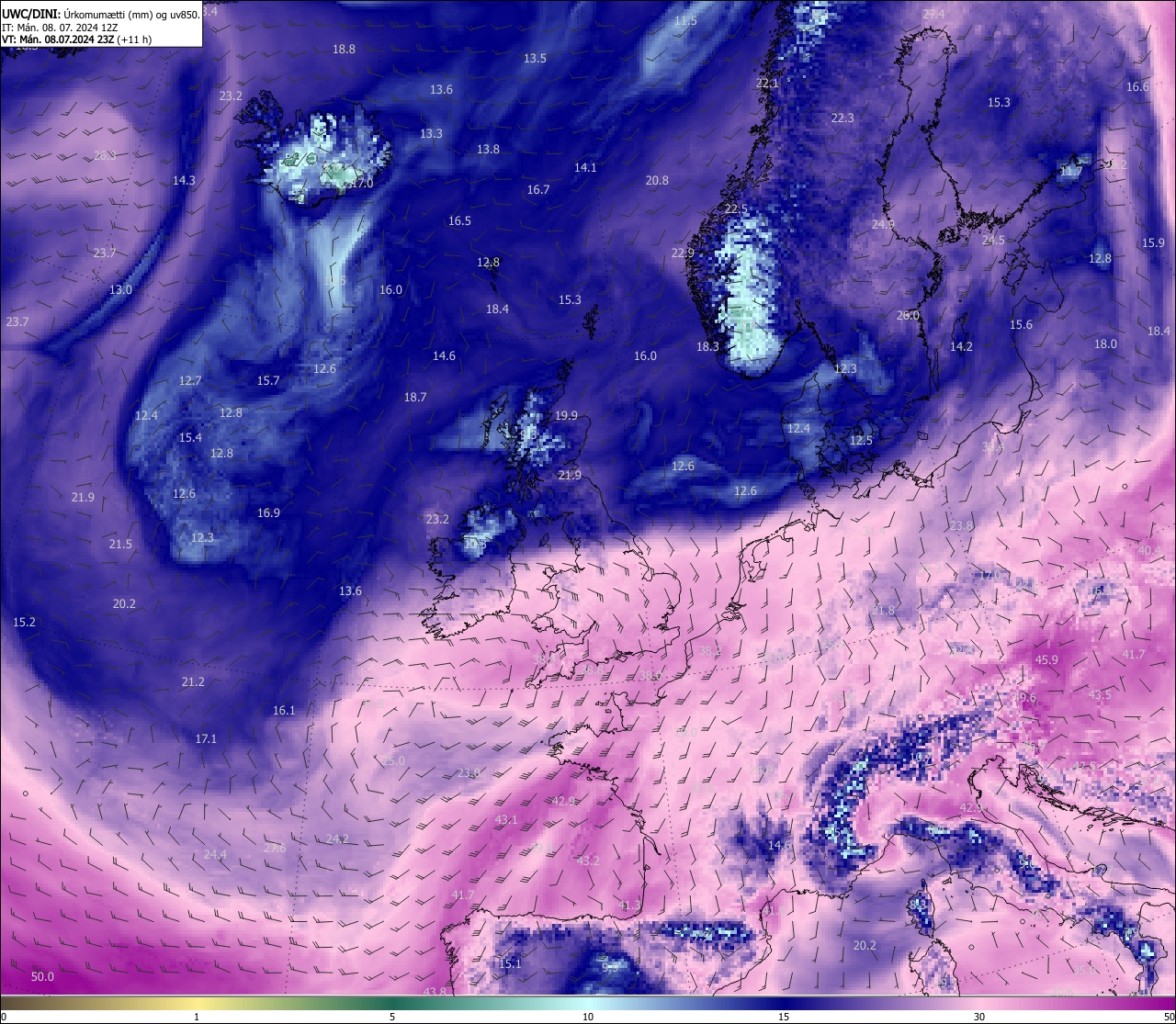Click the 14.1 value on the map

point(585,167)
